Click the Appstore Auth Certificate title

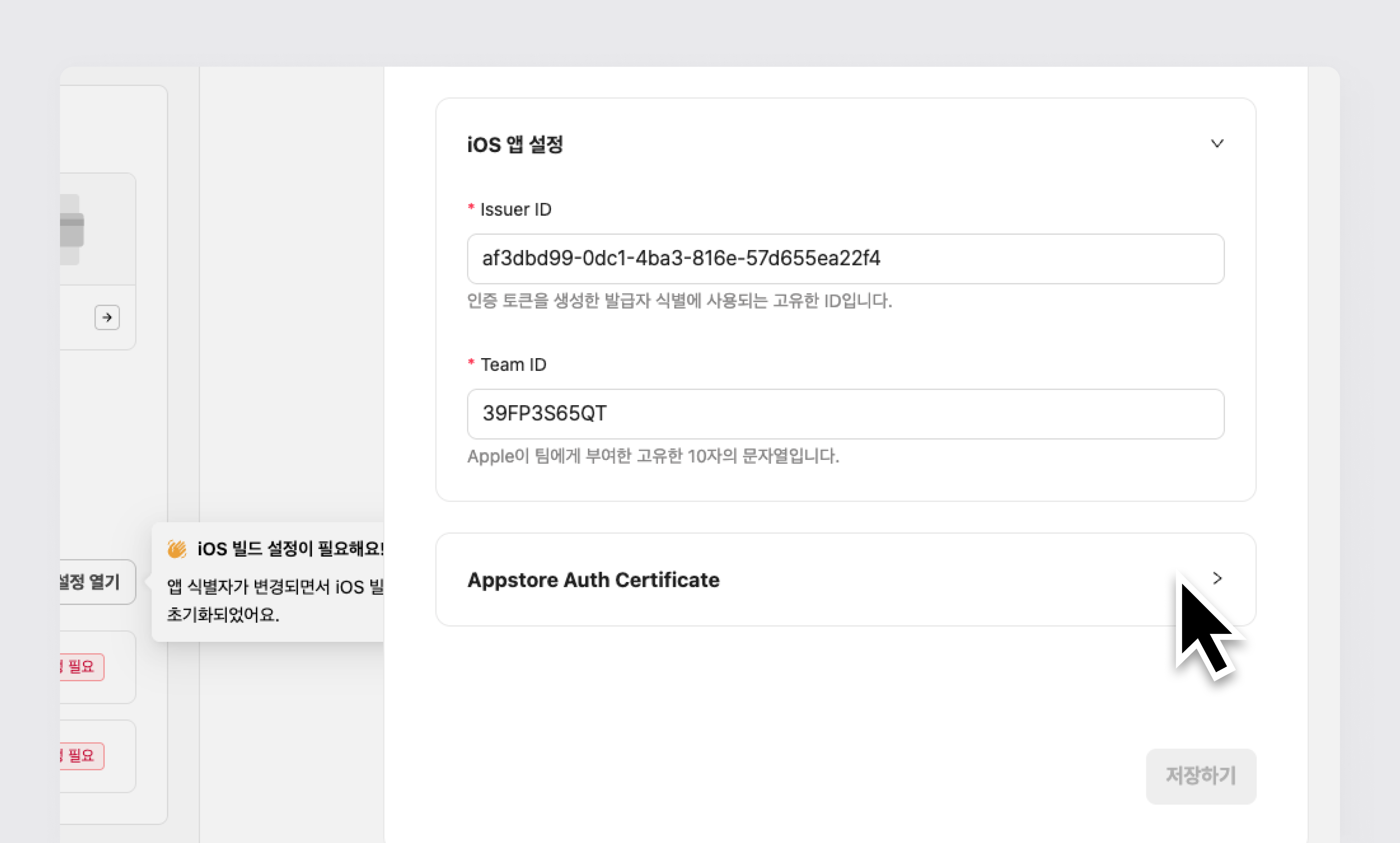(593, 580)
